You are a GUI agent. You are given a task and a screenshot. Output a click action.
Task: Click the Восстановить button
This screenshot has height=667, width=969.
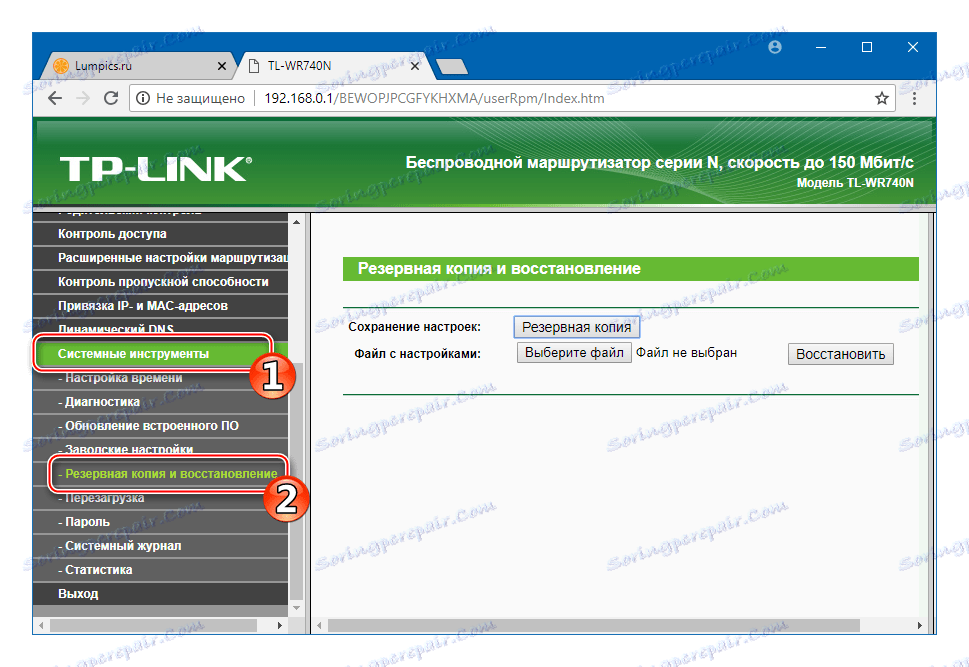pyautogui.click(x=840, y=354)
